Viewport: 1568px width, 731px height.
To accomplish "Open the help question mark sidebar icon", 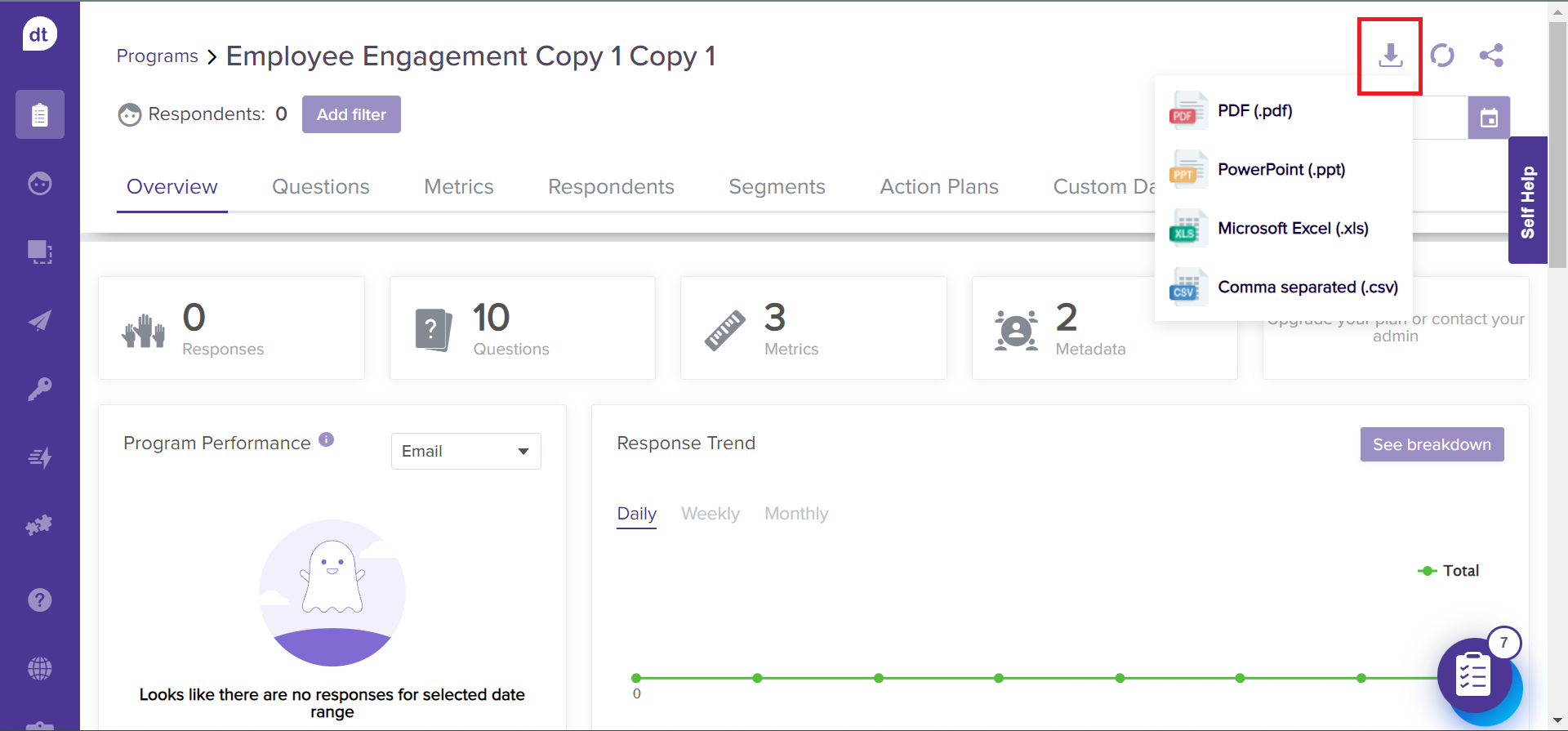I will pyautogui.click(x=39, y=600).
